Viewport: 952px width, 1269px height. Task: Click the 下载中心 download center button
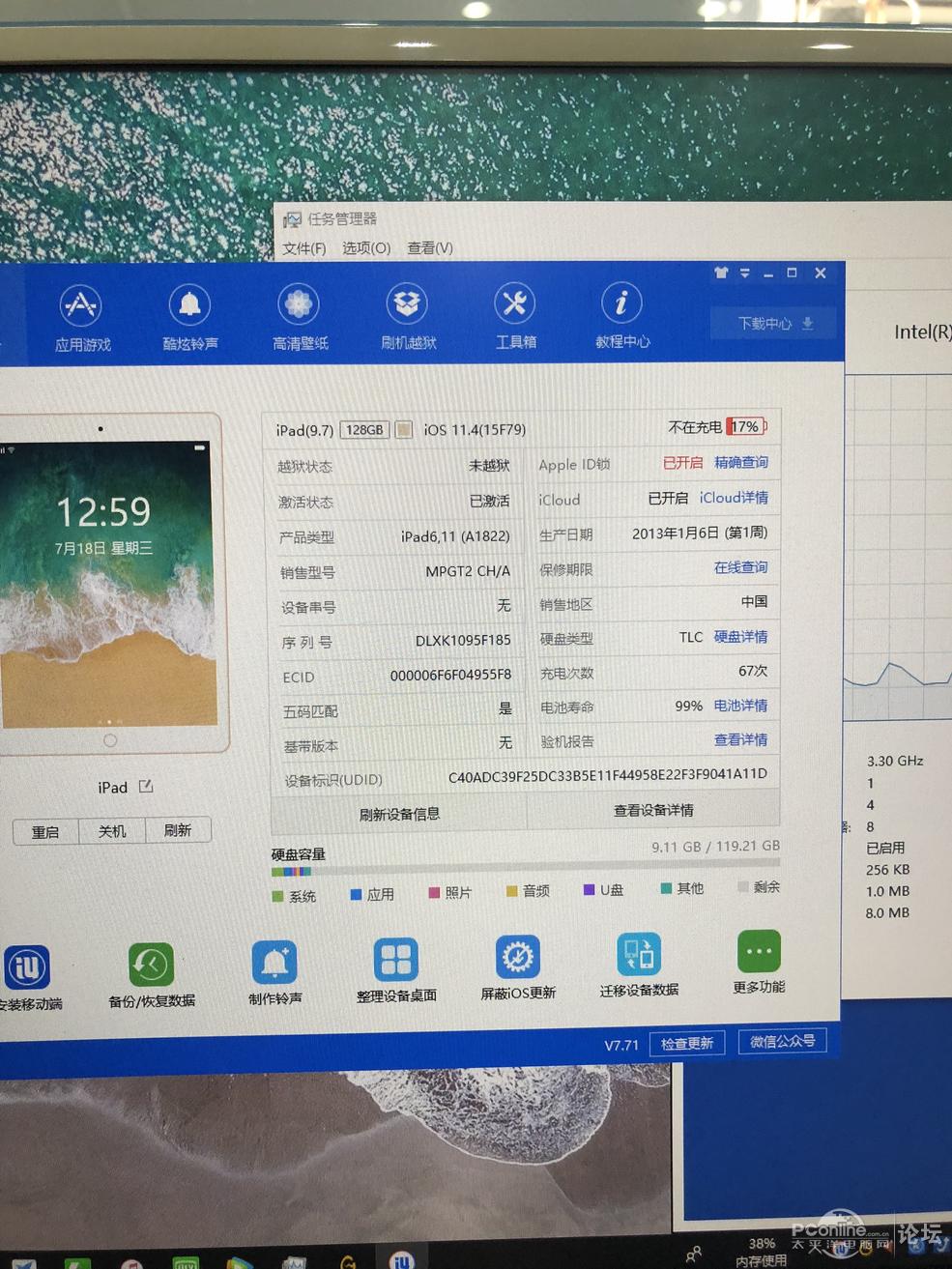coord(774,323)
